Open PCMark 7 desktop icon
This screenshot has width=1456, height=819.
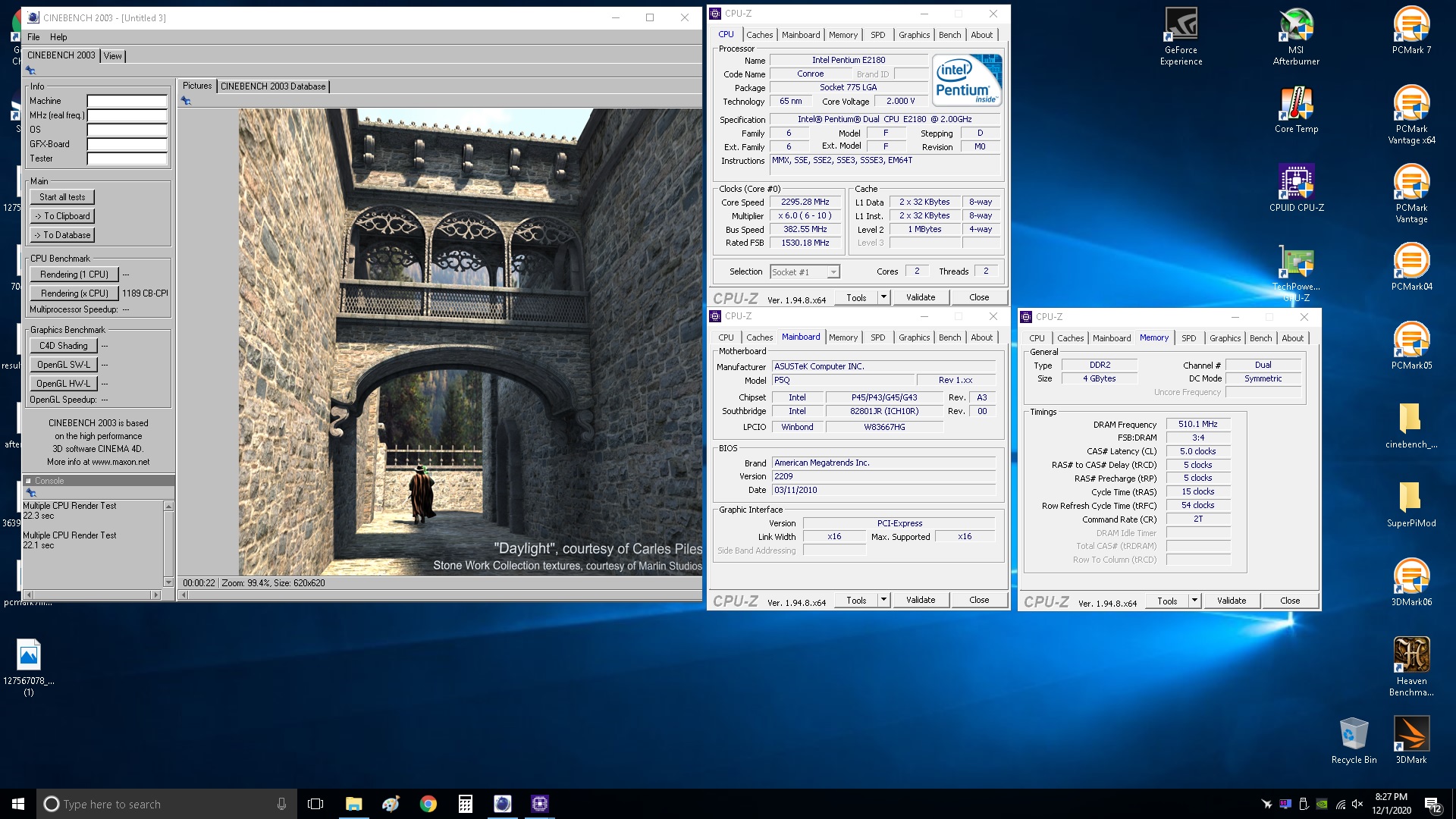[x=1411, y=30]
